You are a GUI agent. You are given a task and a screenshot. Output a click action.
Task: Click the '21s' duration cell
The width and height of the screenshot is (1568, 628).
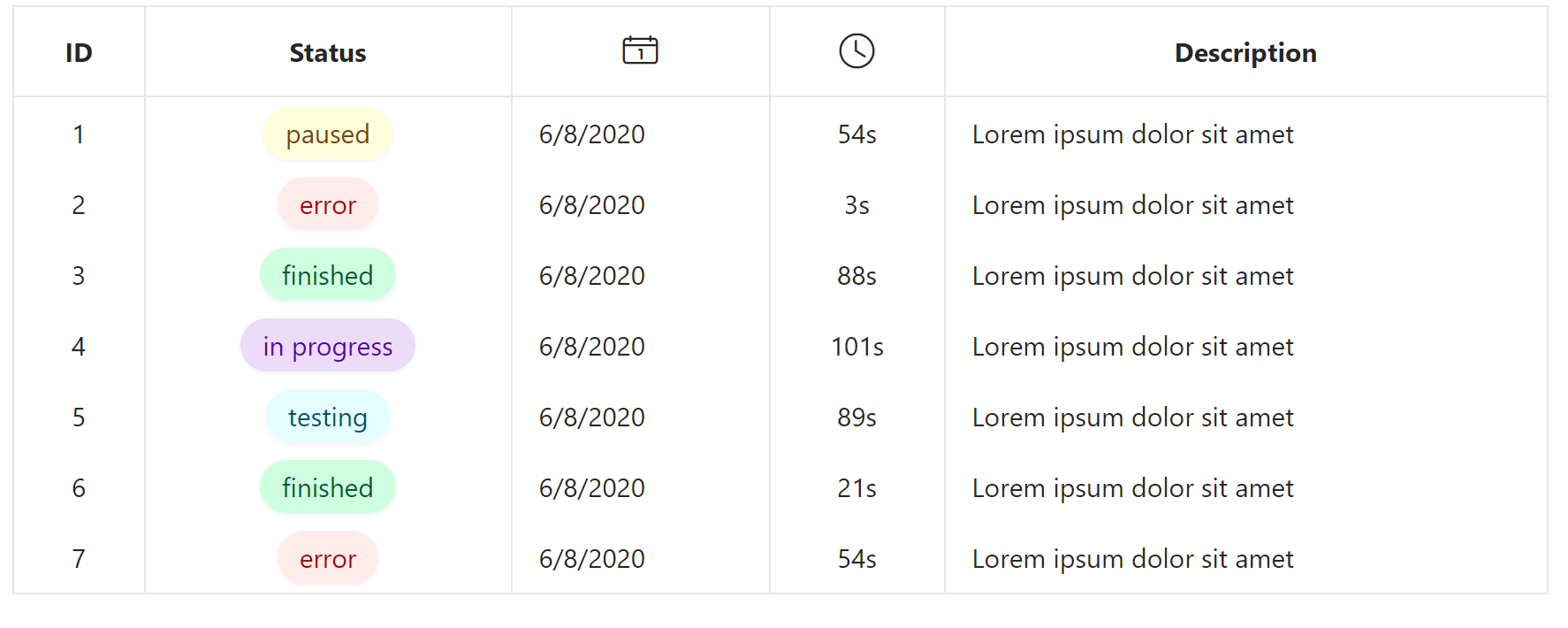point(857,488)
